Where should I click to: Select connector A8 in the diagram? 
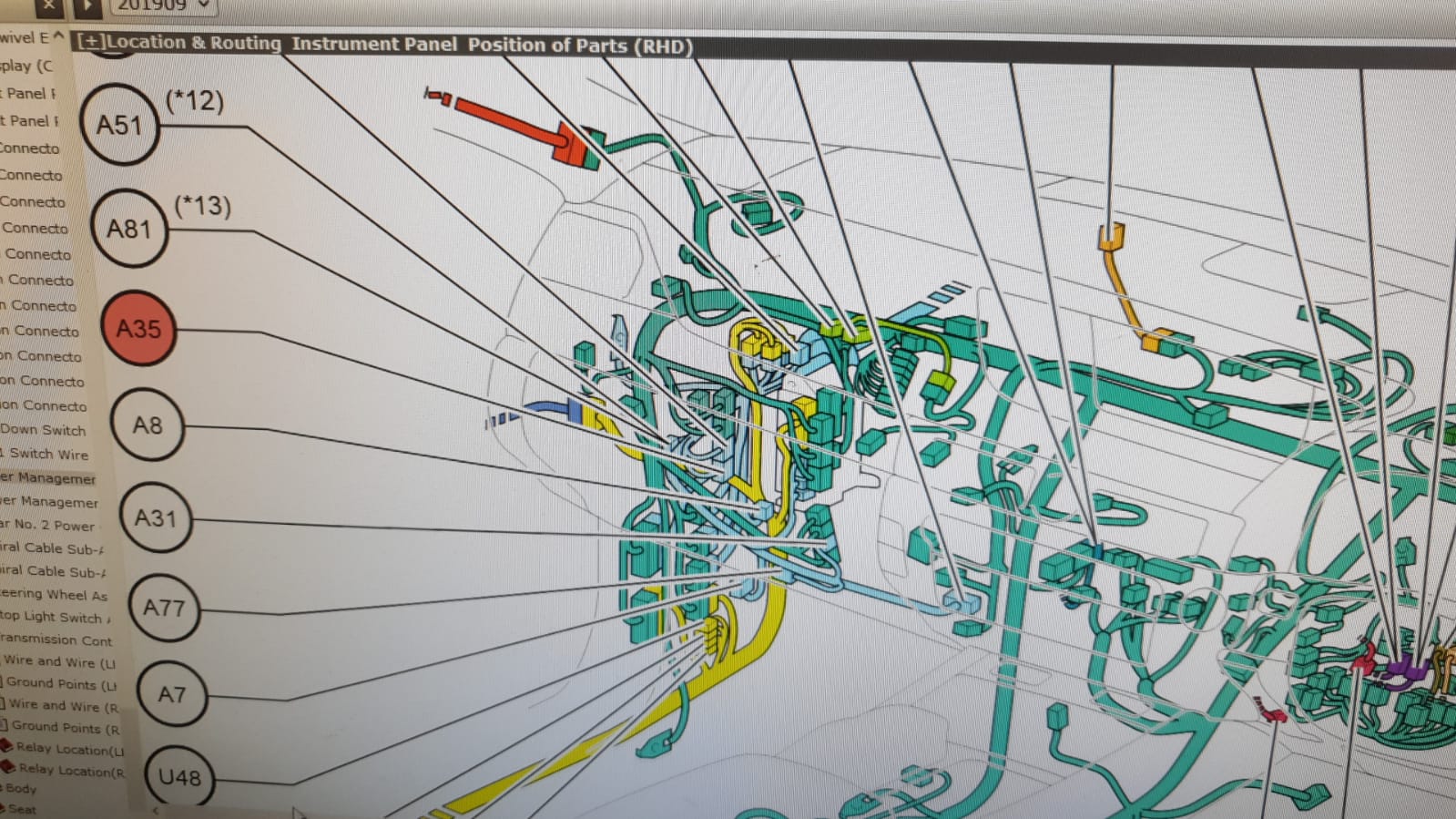point(148,425)
